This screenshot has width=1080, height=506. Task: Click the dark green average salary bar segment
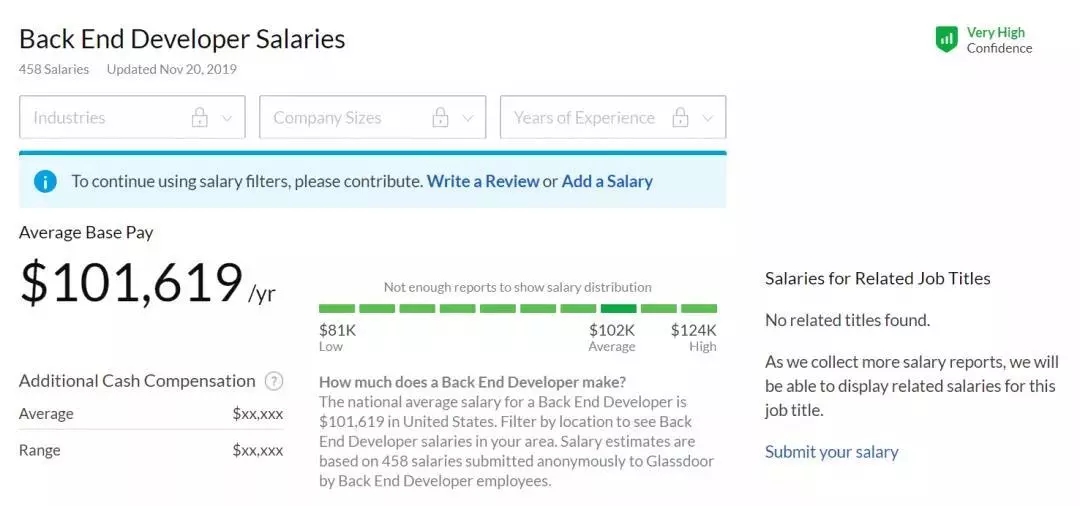(619, 308)
